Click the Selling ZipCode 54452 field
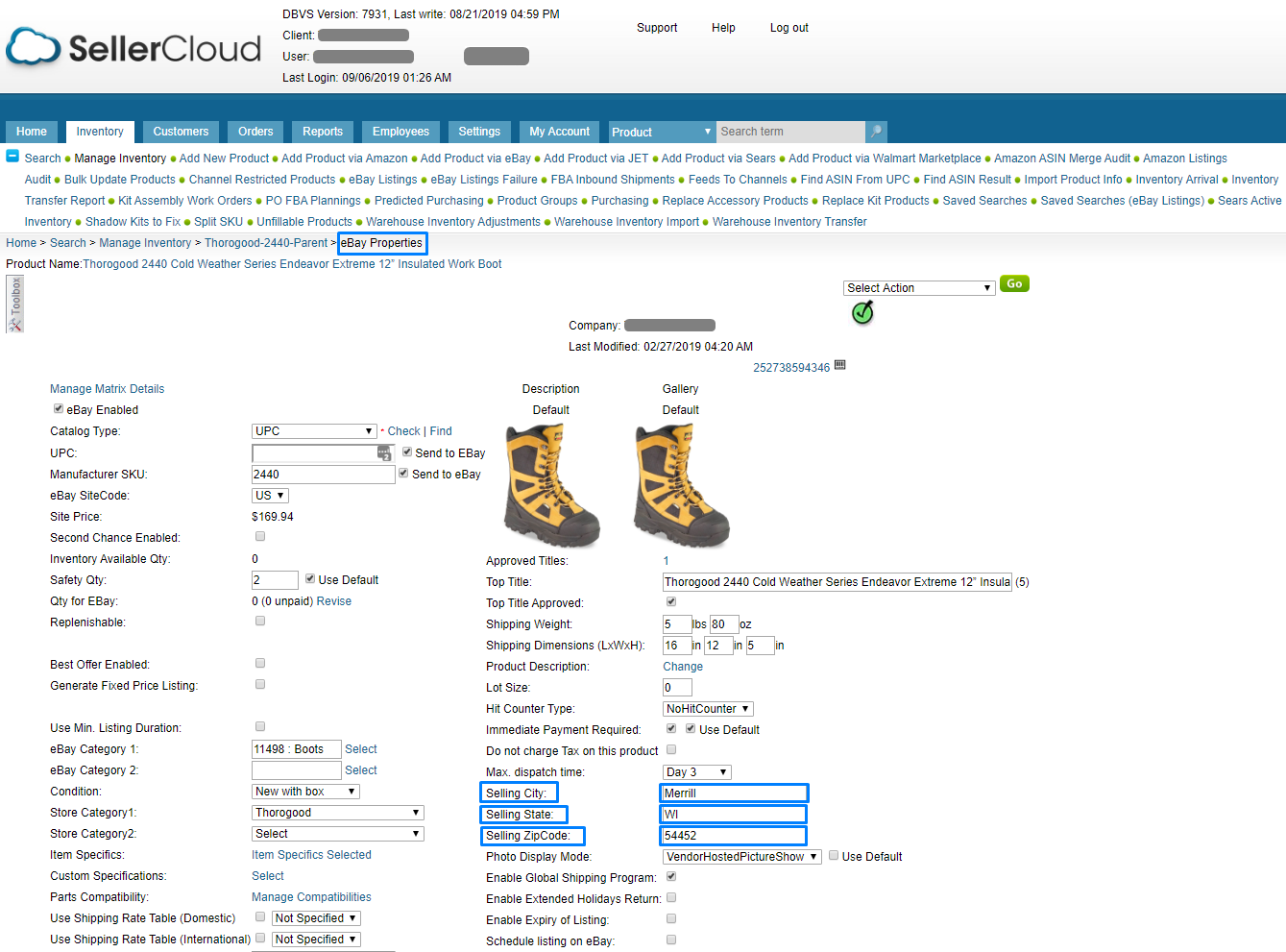 pos(735,835)
